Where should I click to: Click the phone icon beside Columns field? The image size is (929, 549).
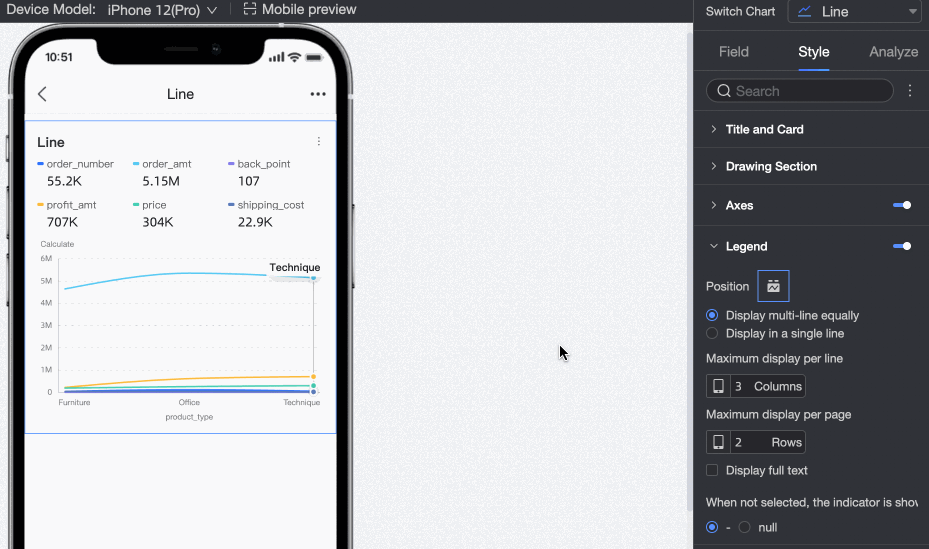[718, 386]
